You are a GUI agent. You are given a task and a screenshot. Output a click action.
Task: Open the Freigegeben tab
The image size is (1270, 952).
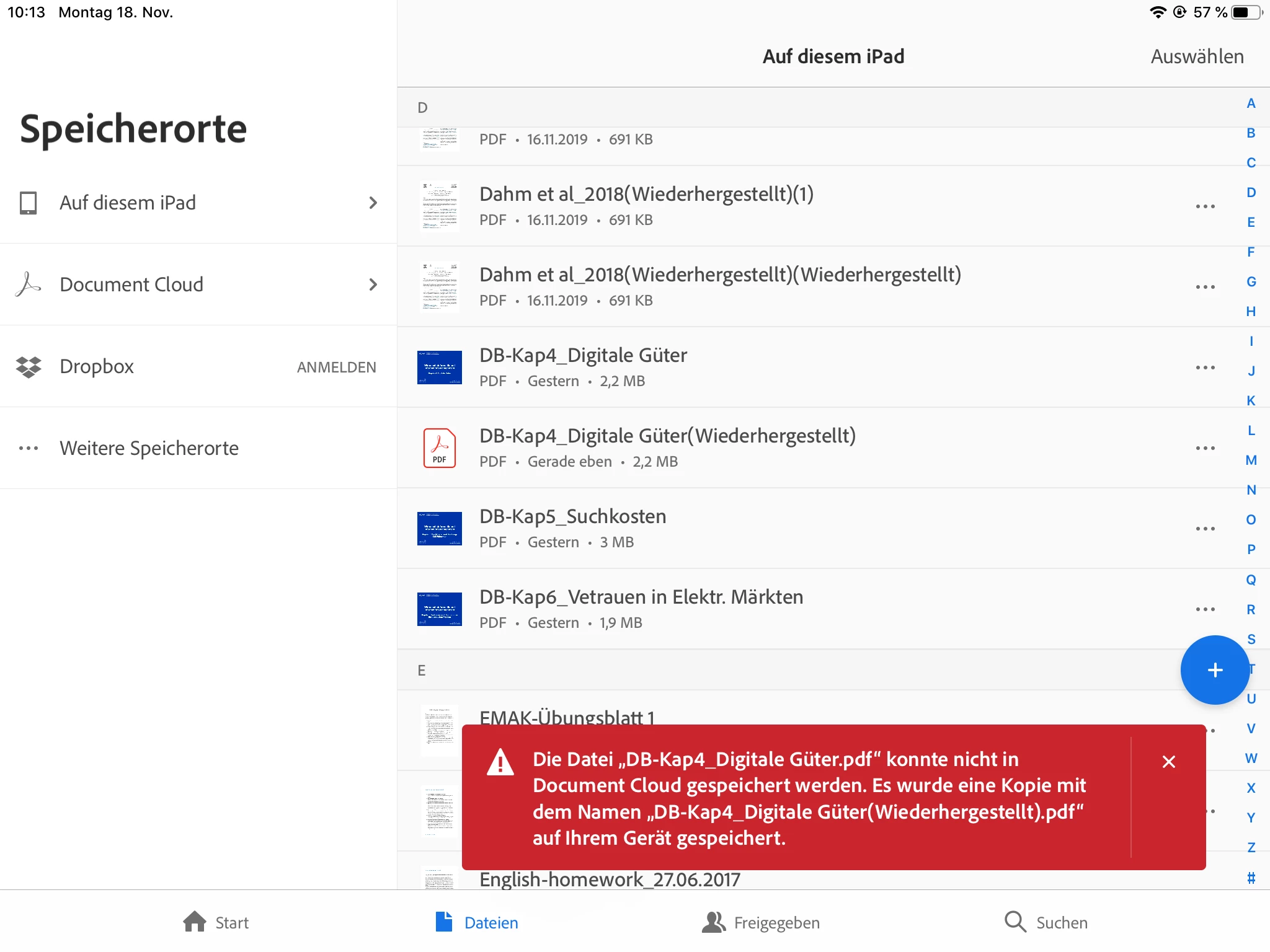(x=761, y=922)
